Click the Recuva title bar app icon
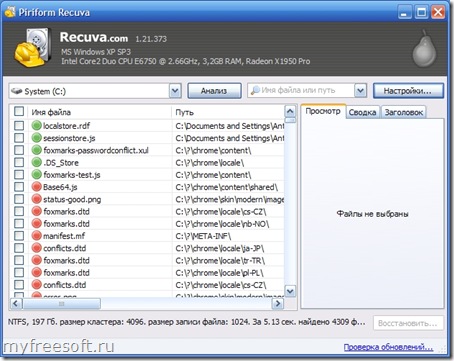 (x=10, y=12)
